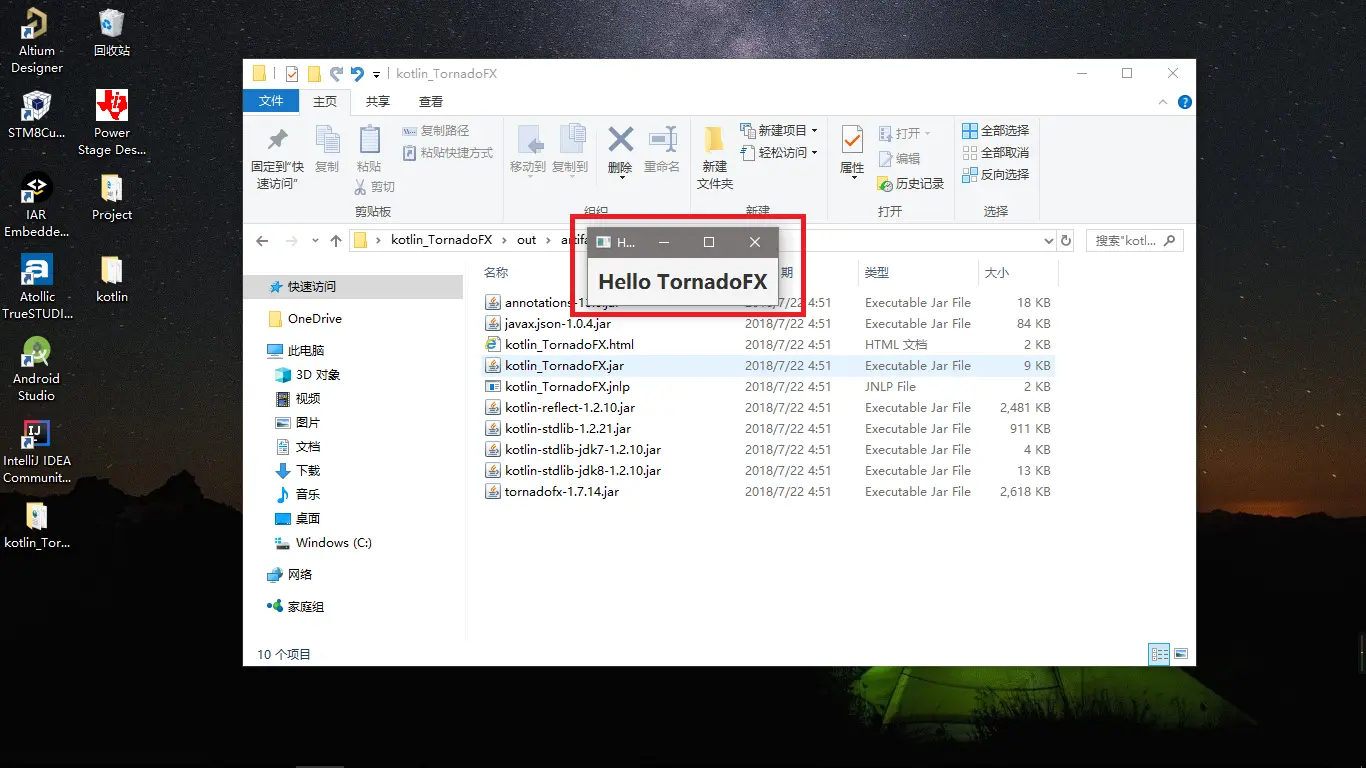1366x768 pixels.
Task: Collapse the ribbon with the chevron arrow
Action: coord(1163,102)
